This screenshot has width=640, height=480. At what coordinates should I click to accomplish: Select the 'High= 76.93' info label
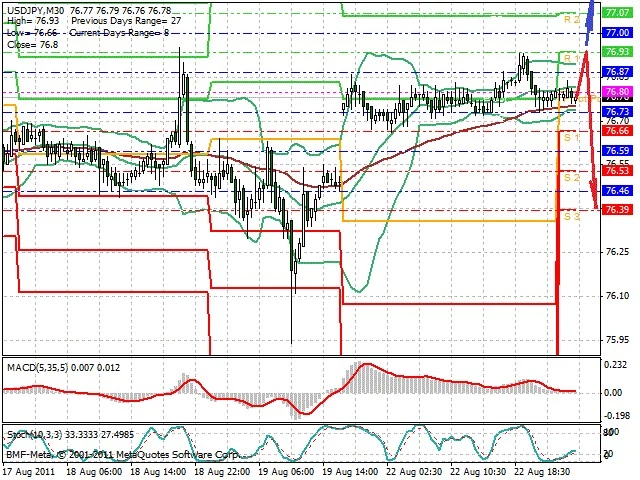coord(33,21)
